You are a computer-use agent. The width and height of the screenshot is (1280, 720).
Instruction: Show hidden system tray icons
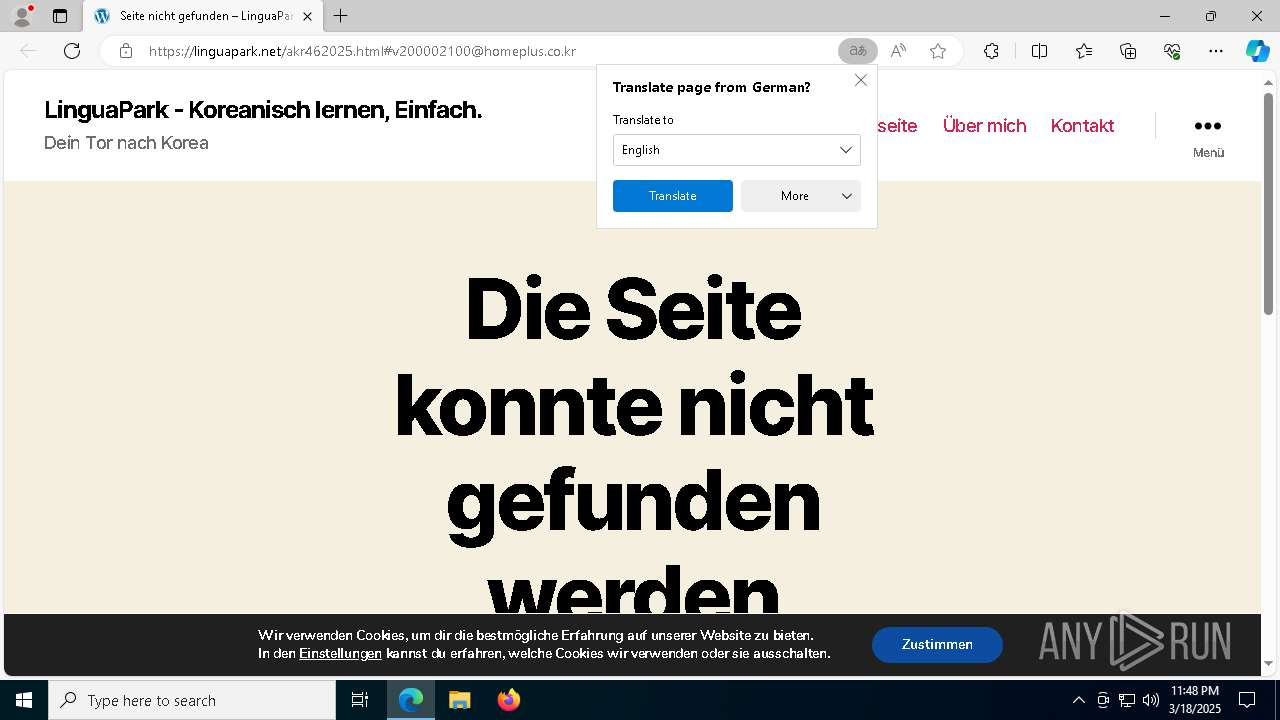1078,700
